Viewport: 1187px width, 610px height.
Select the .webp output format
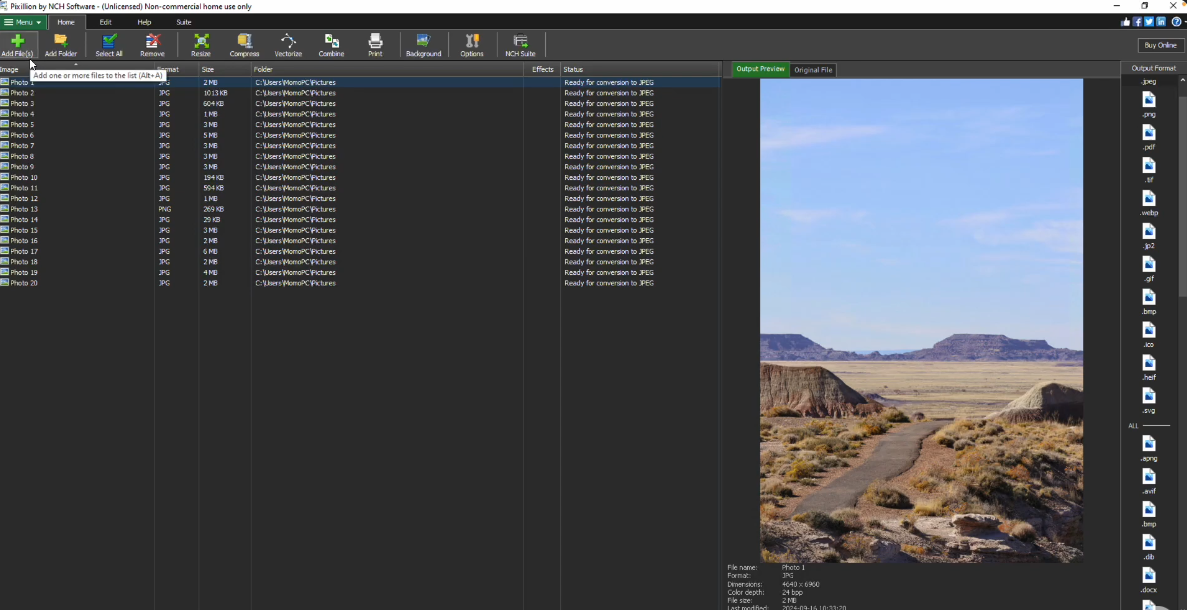[1149, 203]
